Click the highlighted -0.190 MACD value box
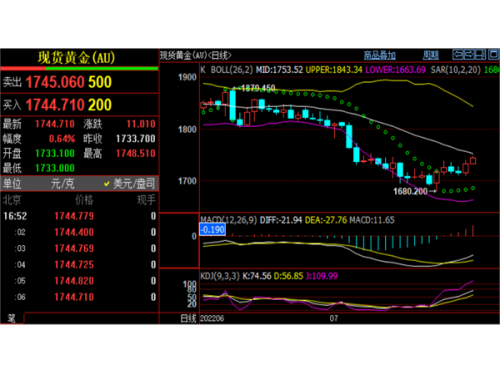 pos(212,230)
